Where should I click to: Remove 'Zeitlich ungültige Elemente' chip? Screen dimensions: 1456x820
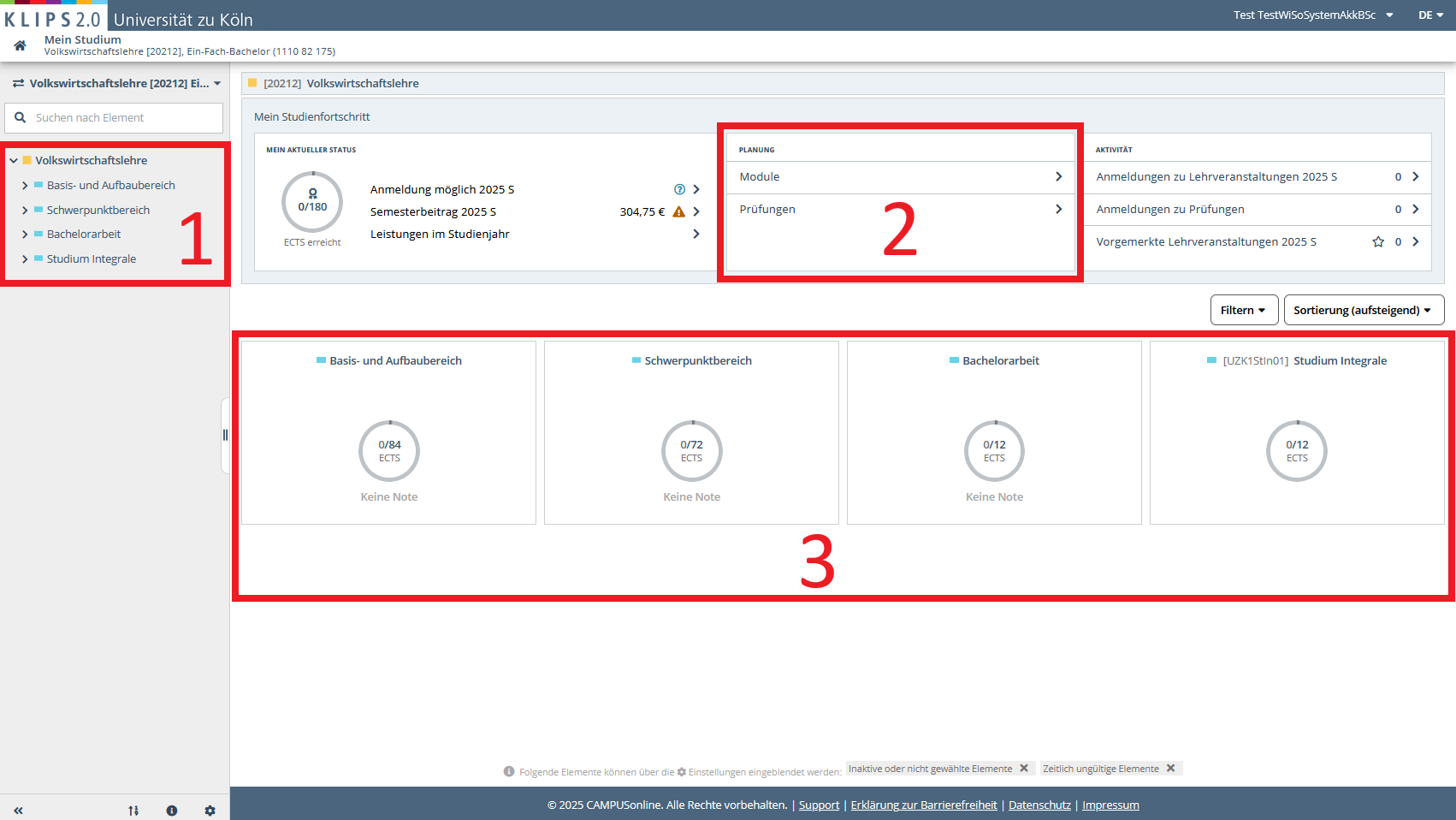point(1171,768)
